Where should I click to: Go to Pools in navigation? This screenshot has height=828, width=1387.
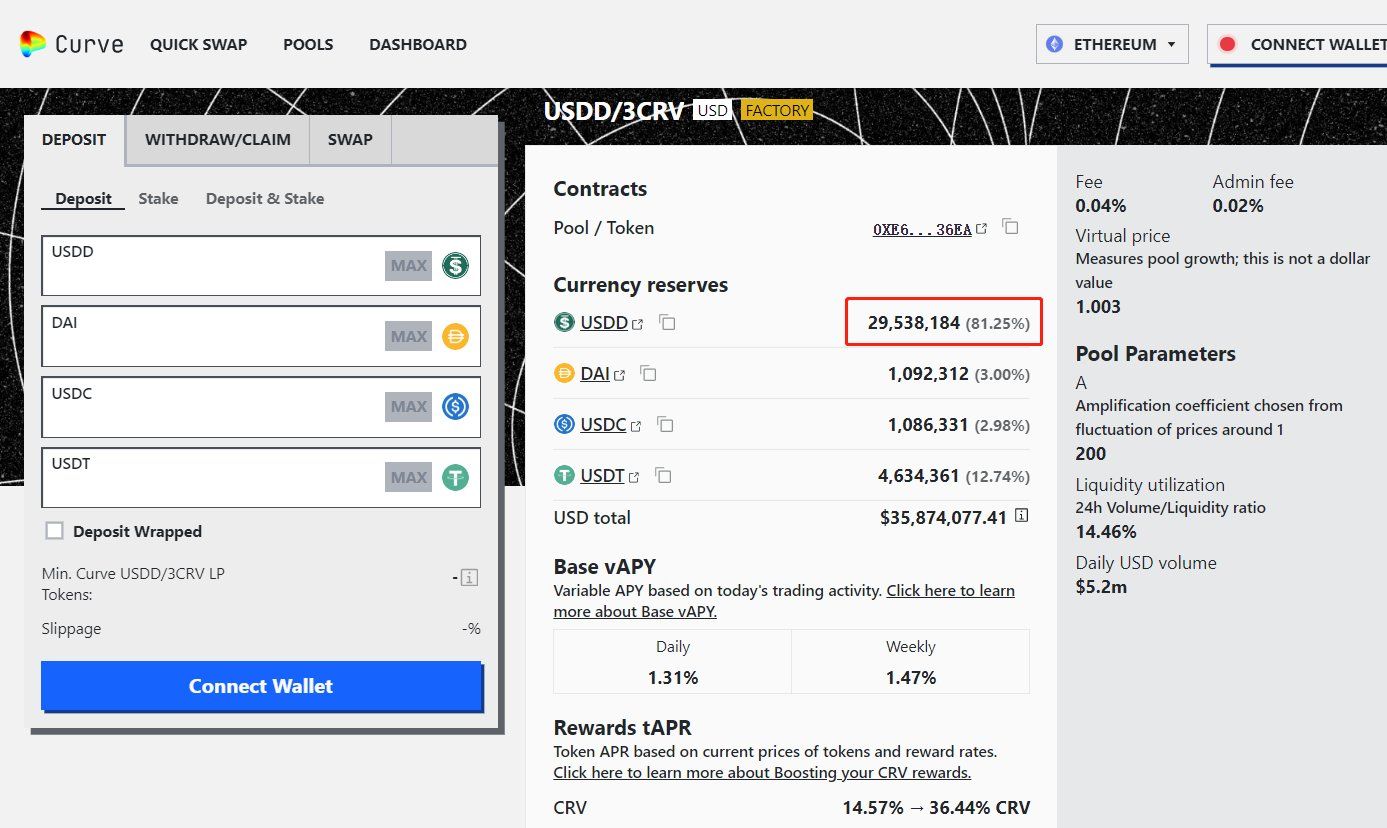(308, 44)
